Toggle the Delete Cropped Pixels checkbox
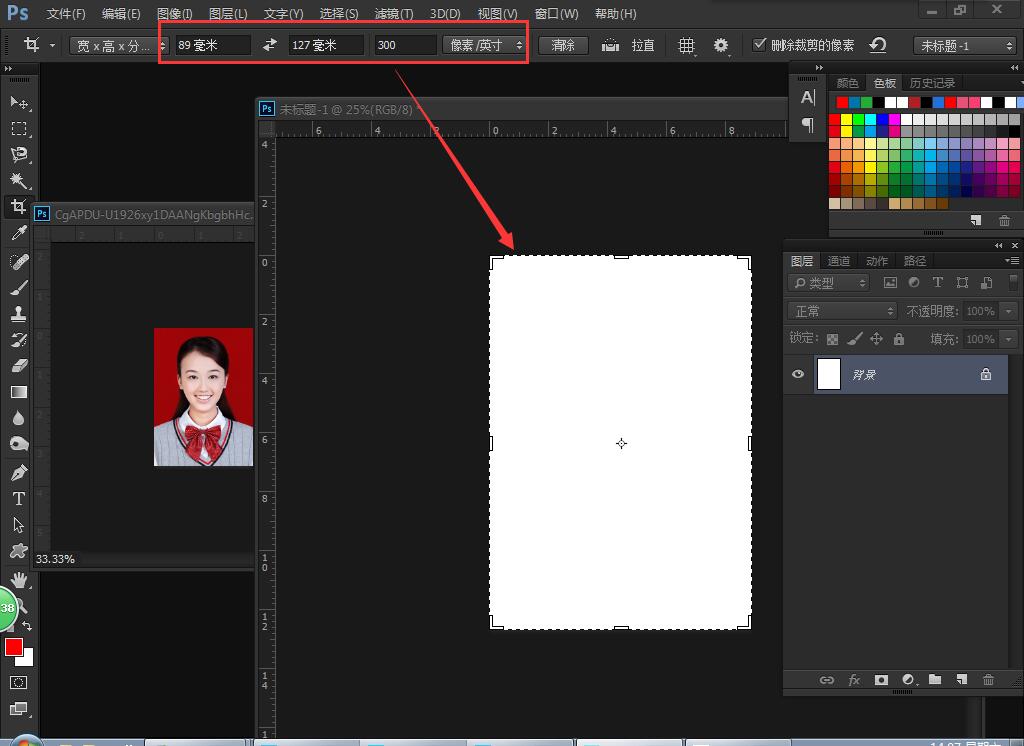Image resolution: width=1024 pixels, height=746 pixels. pyautogui.click(x=759, y=45)
